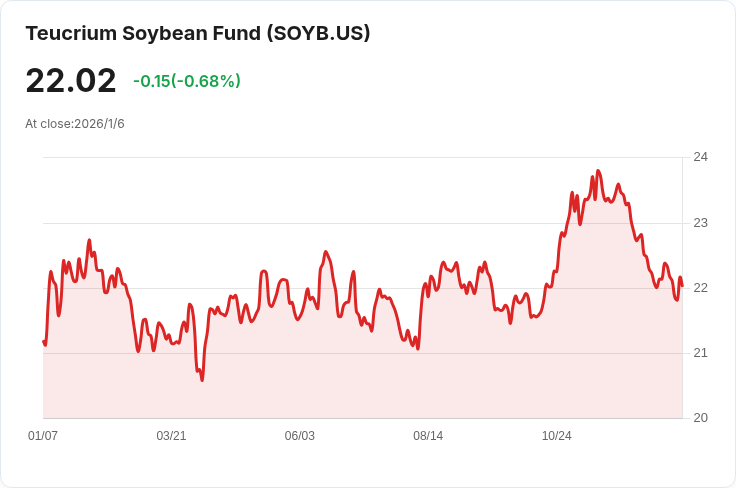Click the 24 price axis label
This screenshot has width=736, height=488.
(x=700, y=157)
